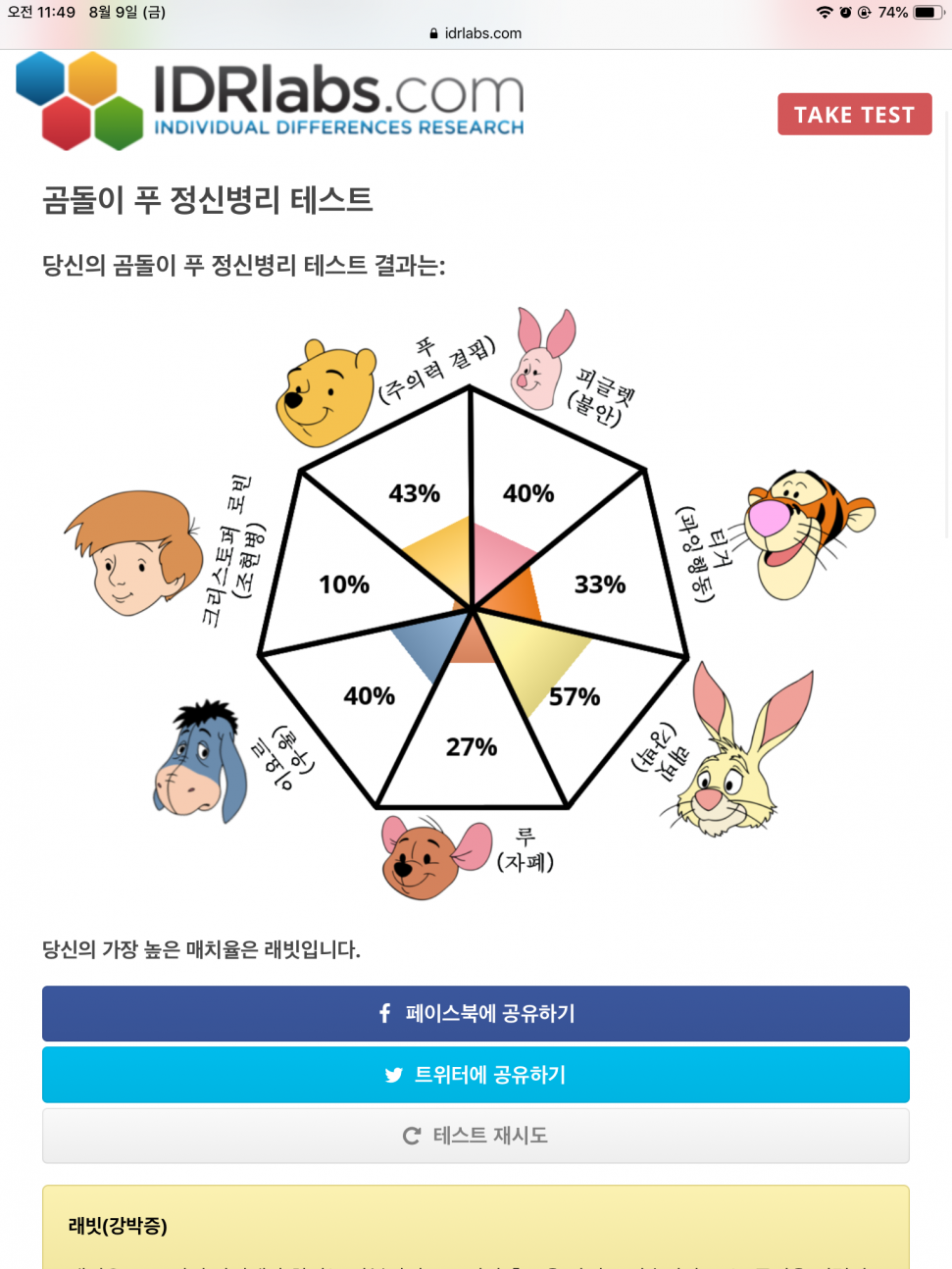Tap the retry test button
The image size is (952, 1269).
point(476,1136)
